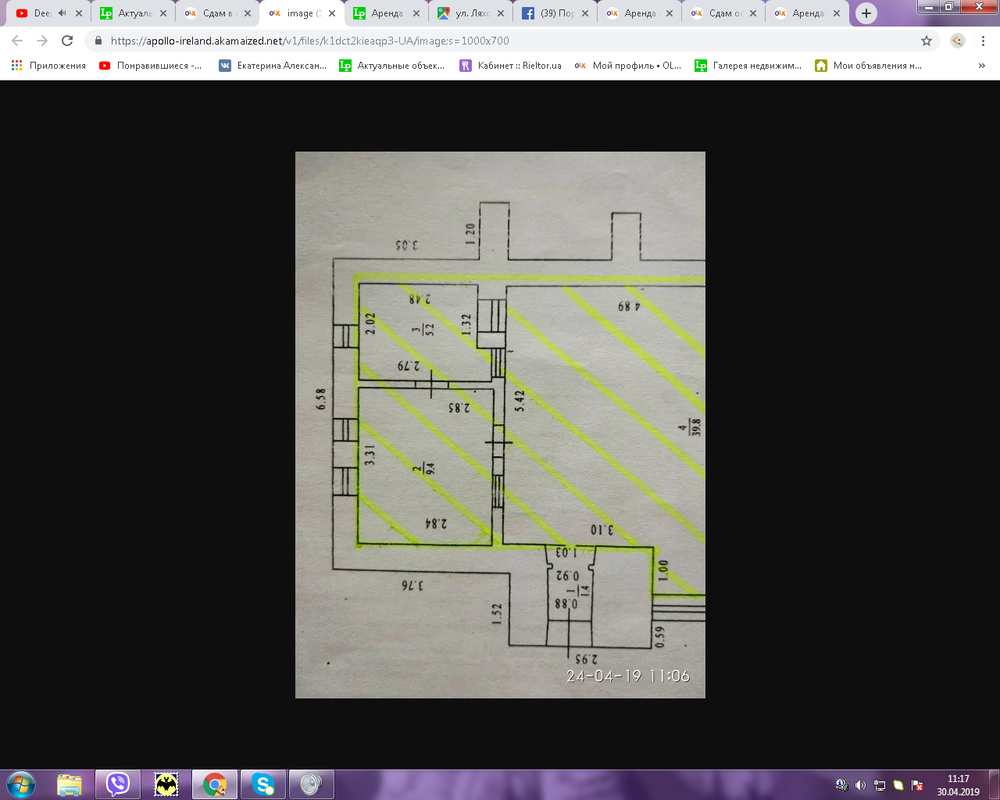Screen dimensions: 1000x800
Task: Go back using the back arrow
Action: point(17,41)
